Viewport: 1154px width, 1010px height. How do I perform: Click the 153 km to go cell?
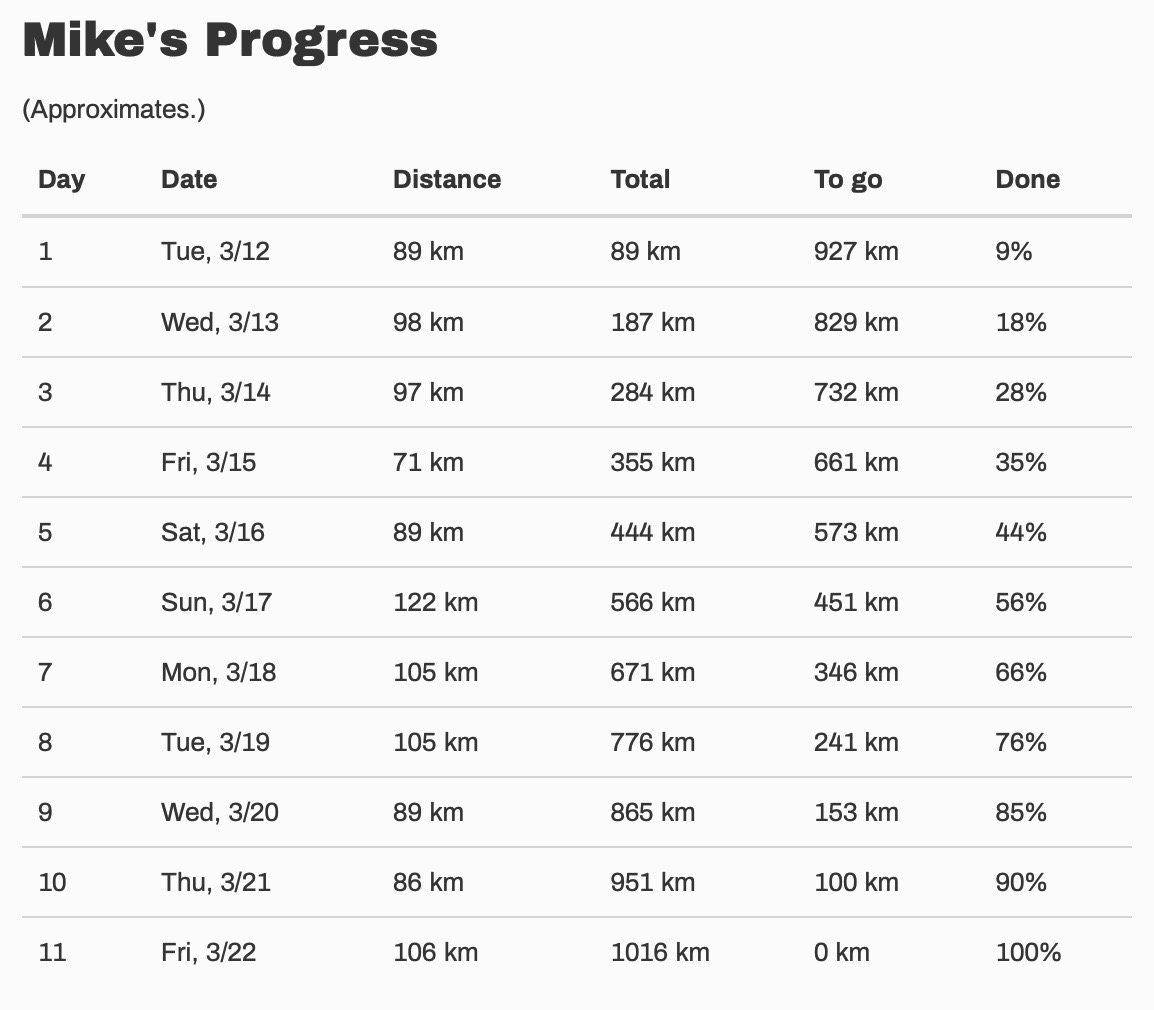click(x=856, y=812)
